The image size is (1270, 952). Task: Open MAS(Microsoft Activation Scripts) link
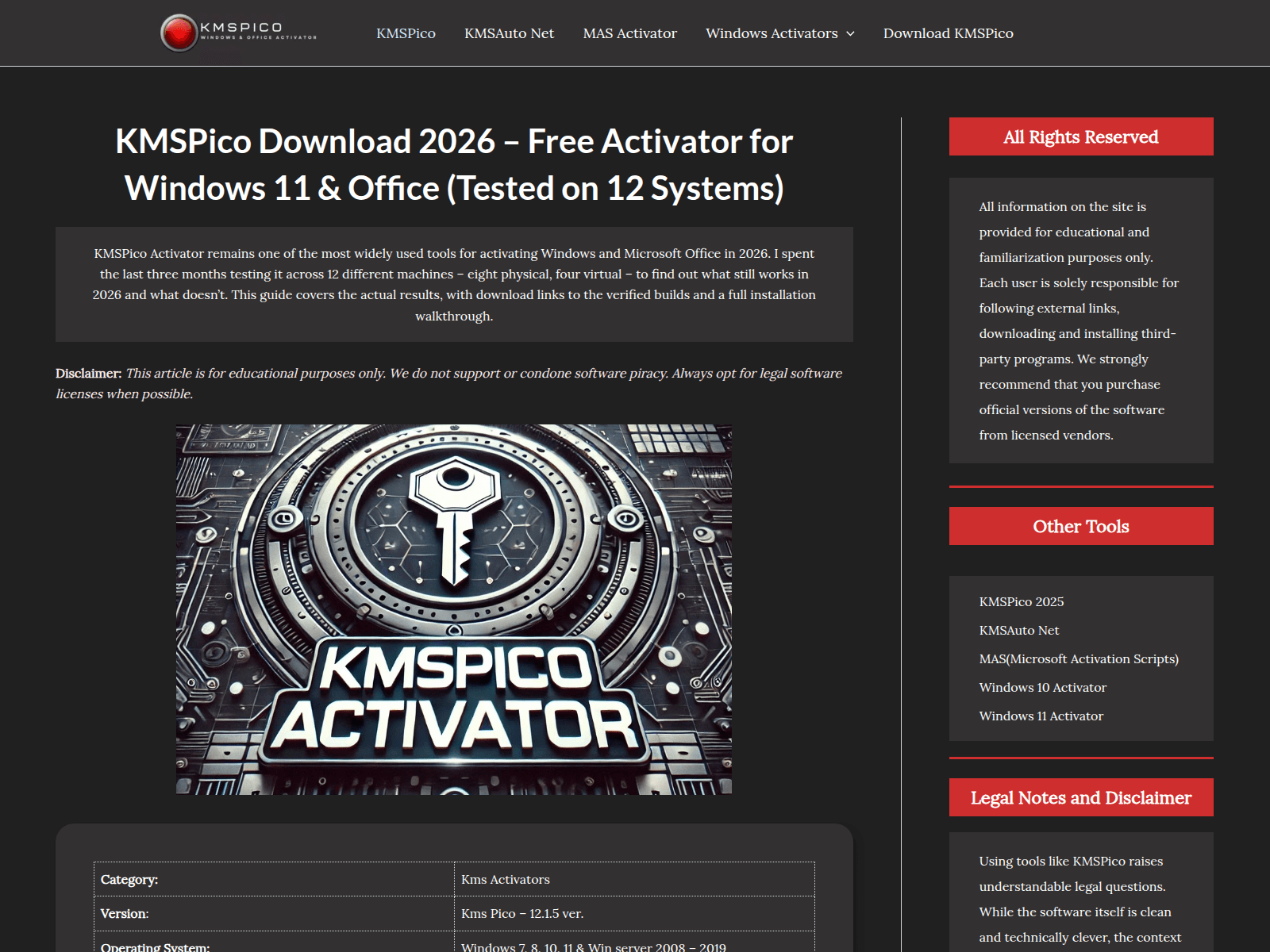[x=1079, y=658]
